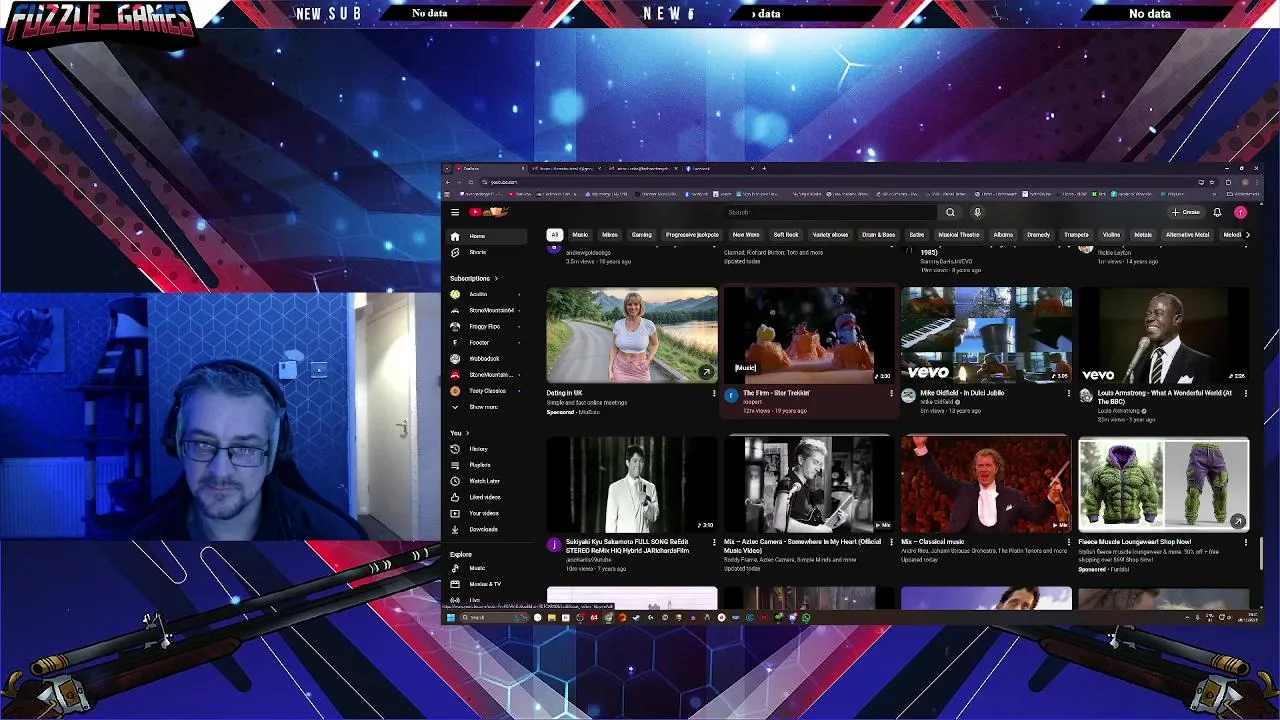The image size is (1280, 720).
Task: Open the YouTube notifications bell
Action: pos(1217,212)
